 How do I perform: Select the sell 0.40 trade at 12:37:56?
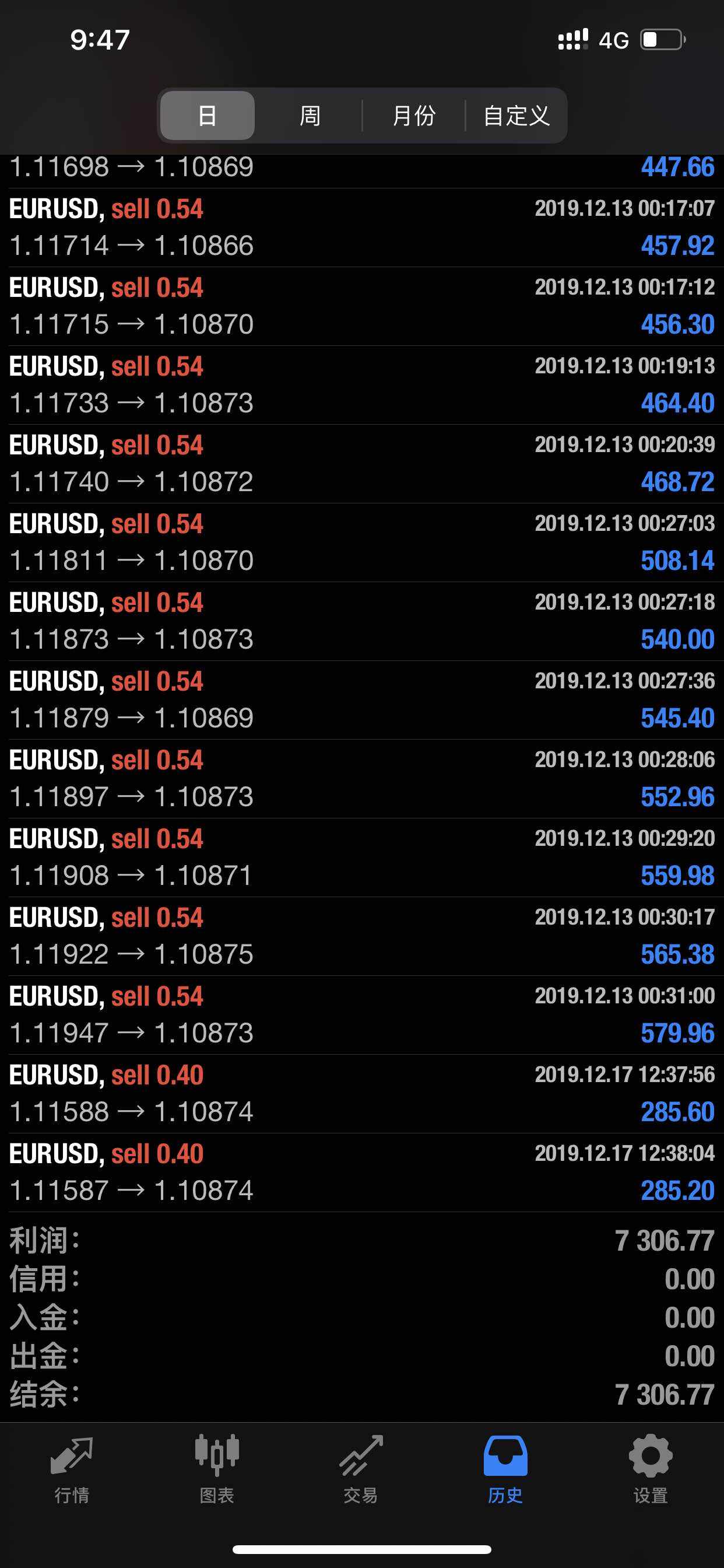pos(361,1093)
